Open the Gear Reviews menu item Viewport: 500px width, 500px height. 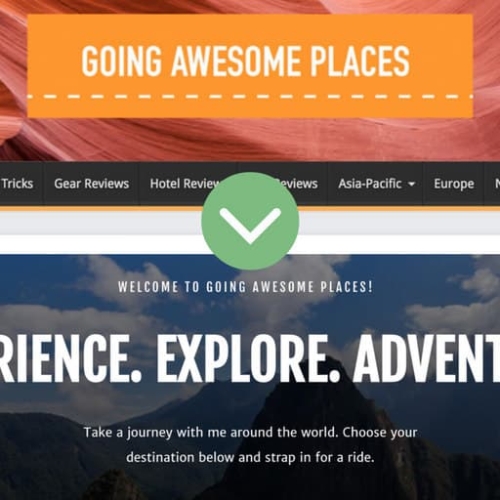tap(91, 184)
